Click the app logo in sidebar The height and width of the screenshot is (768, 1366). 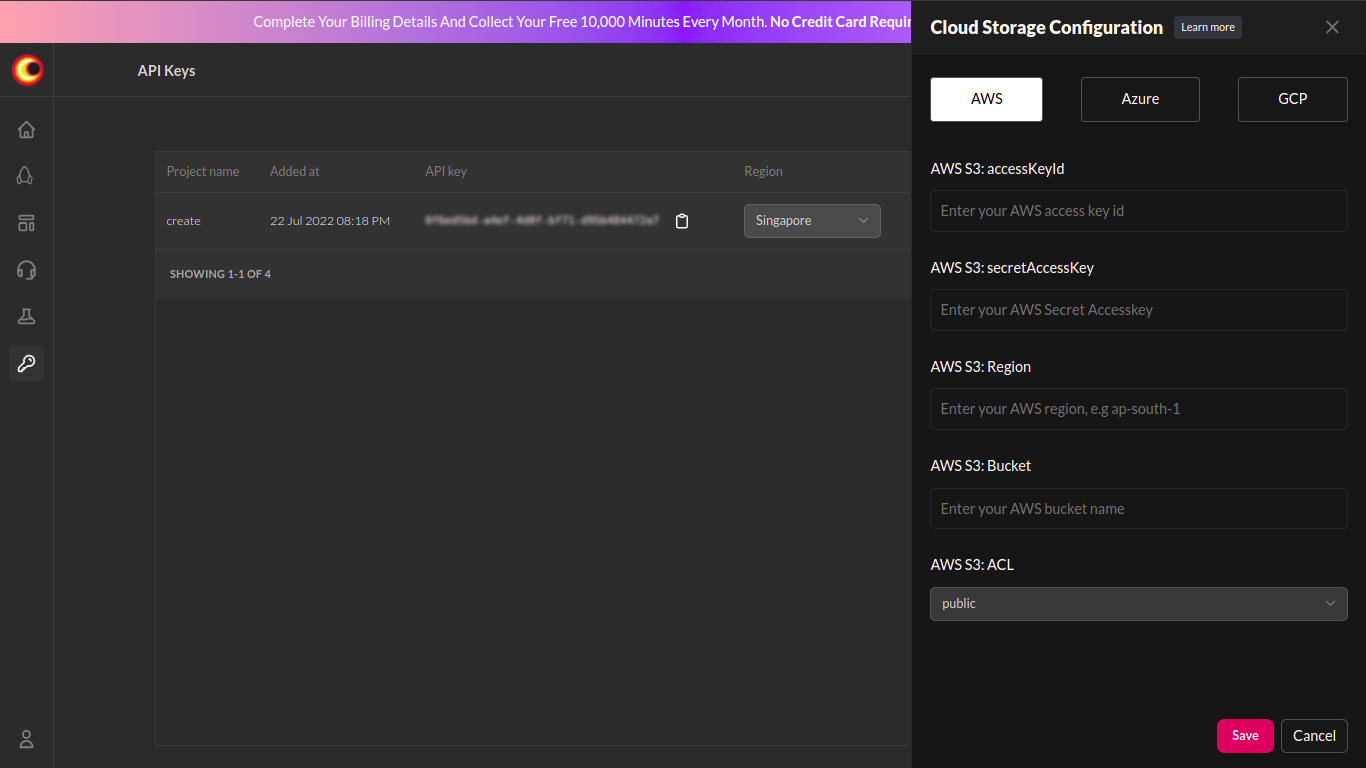point(27,70)
